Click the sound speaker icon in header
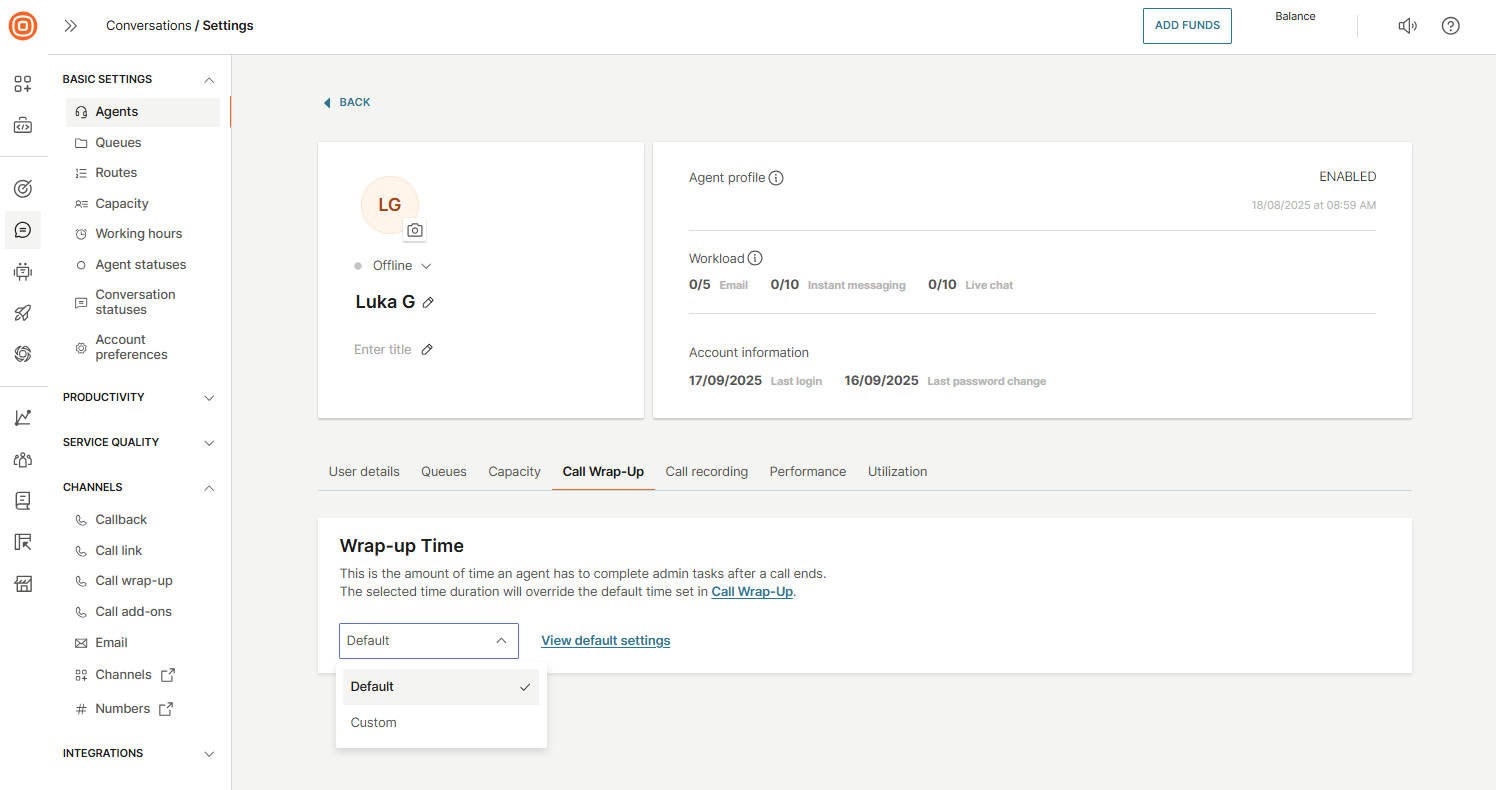 point(1407,26)
